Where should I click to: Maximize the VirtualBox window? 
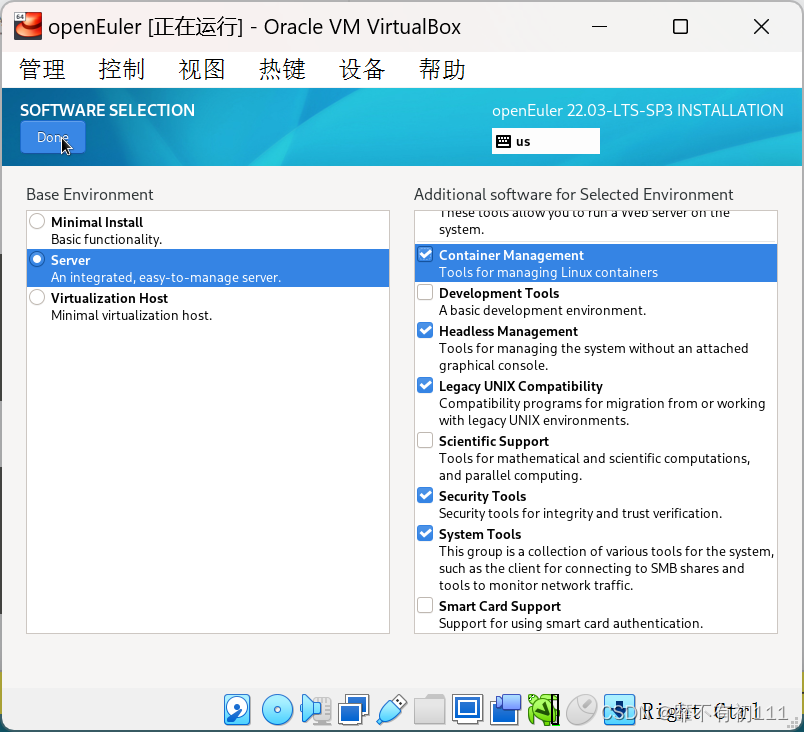pos(680,27)
